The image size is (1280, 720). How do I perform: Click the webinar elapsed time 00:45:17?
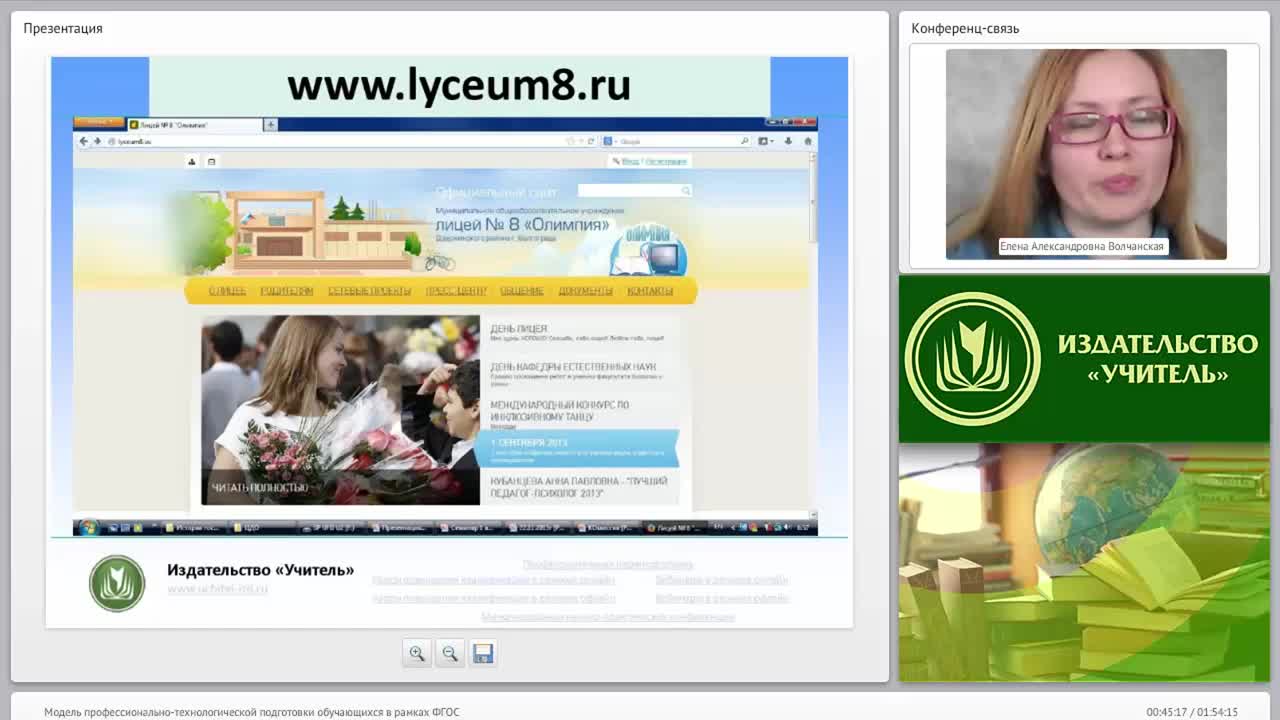pos(1167,712)
